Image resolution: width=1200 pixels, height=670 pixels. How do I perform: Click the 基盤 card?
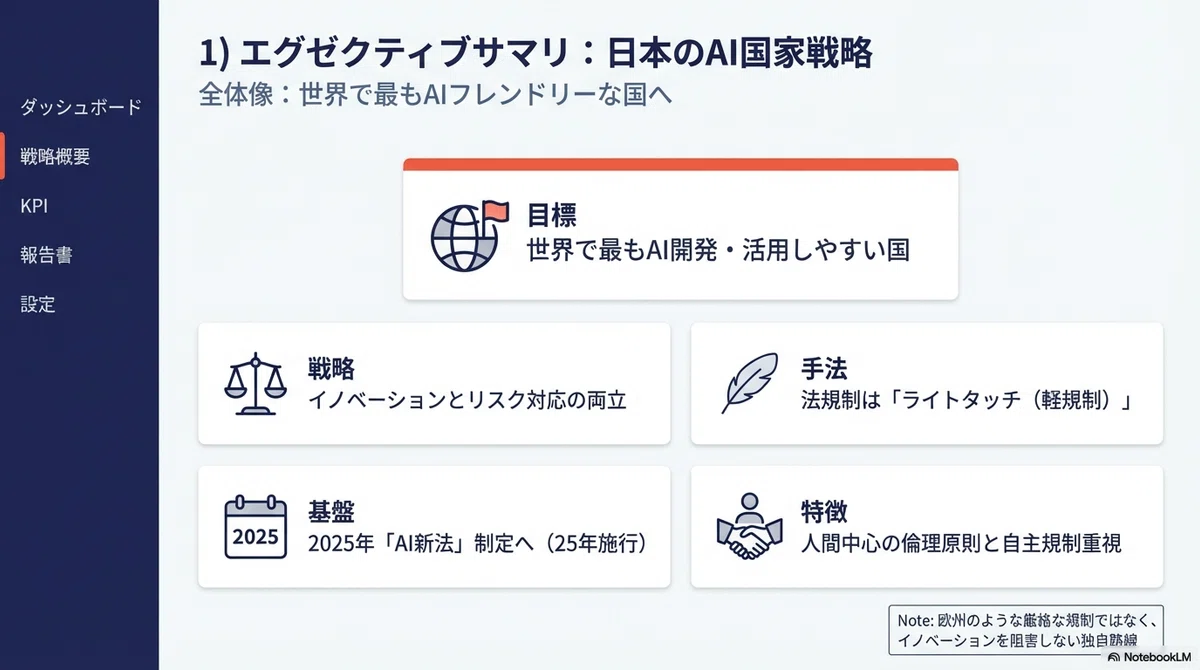coord(434,526)
